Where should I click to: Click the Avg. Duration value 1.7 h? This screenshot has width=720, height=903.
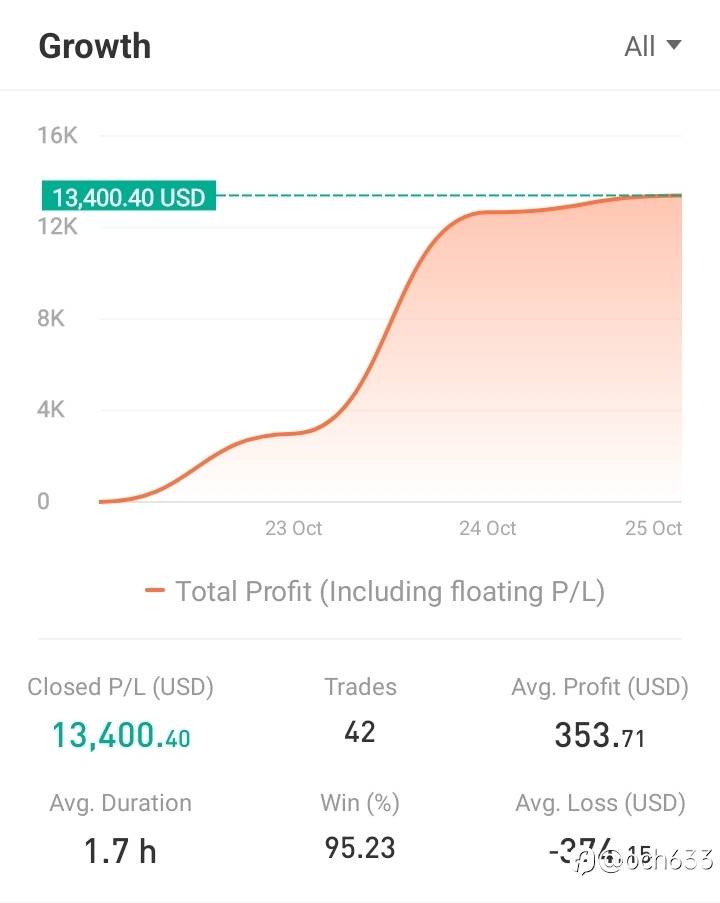[x=120, y=851]
